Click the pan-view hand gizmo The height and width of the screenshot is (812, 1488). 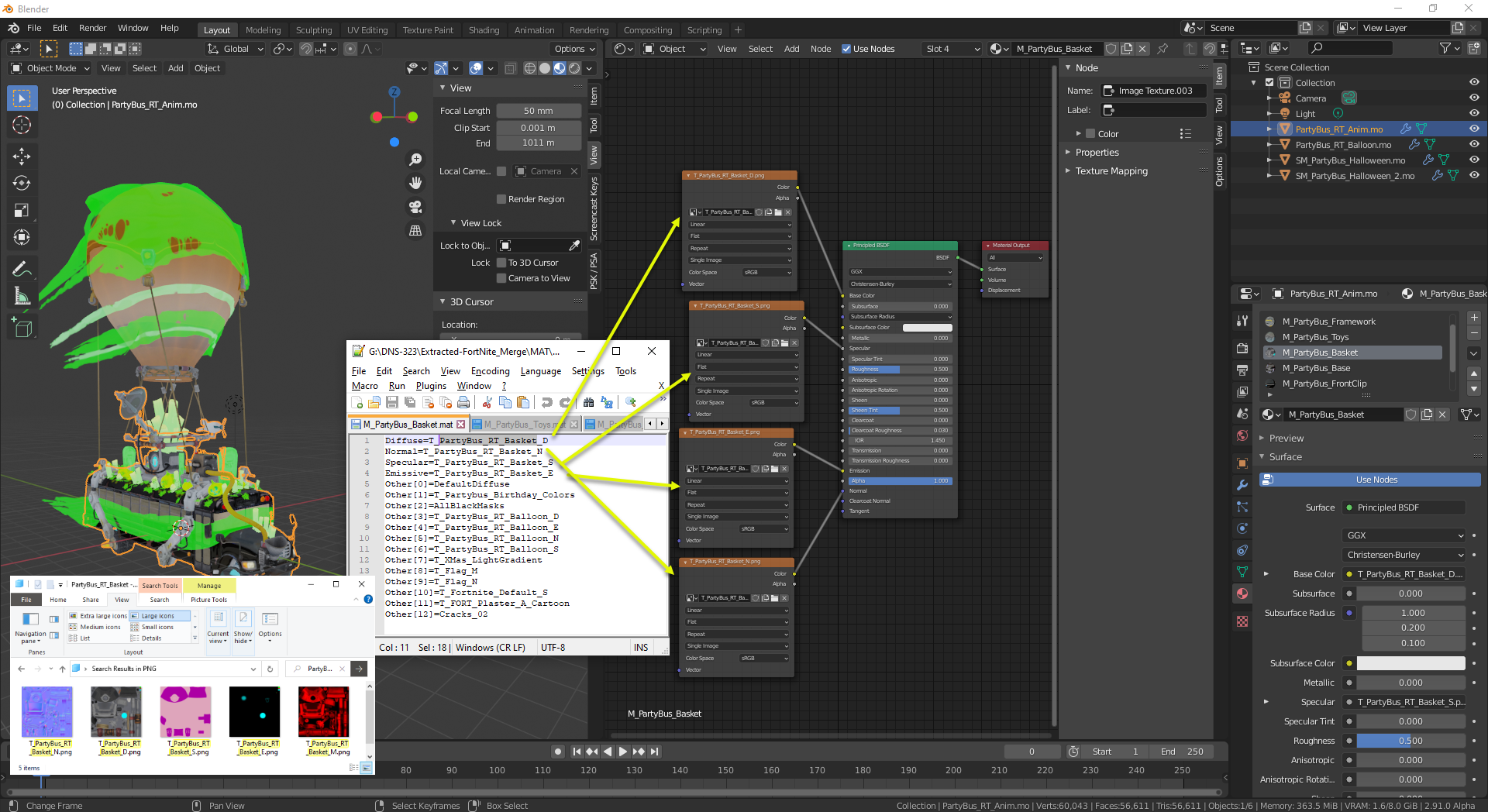click(416, 183)
